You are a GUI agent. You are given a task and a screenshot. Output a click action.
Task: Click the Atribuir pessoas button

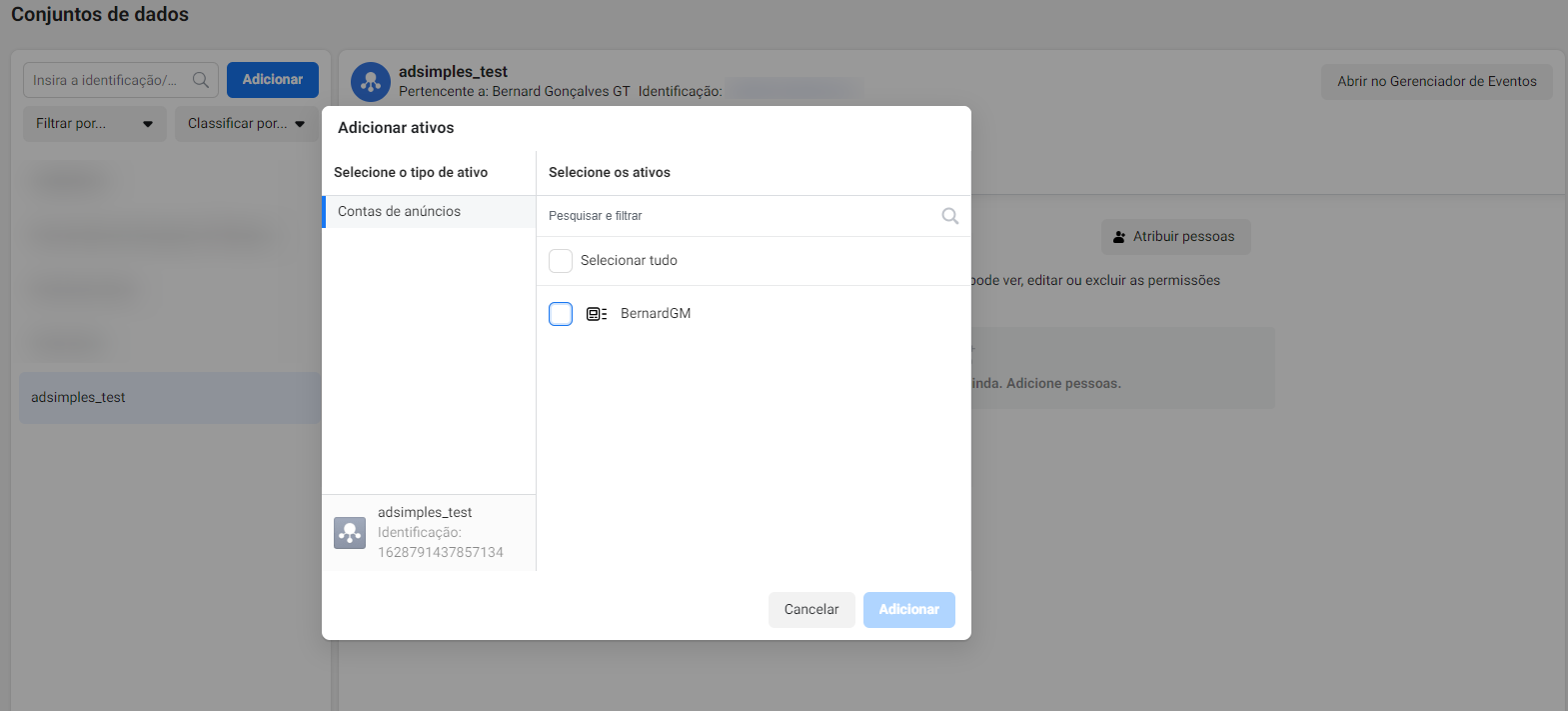(1176, 237)
